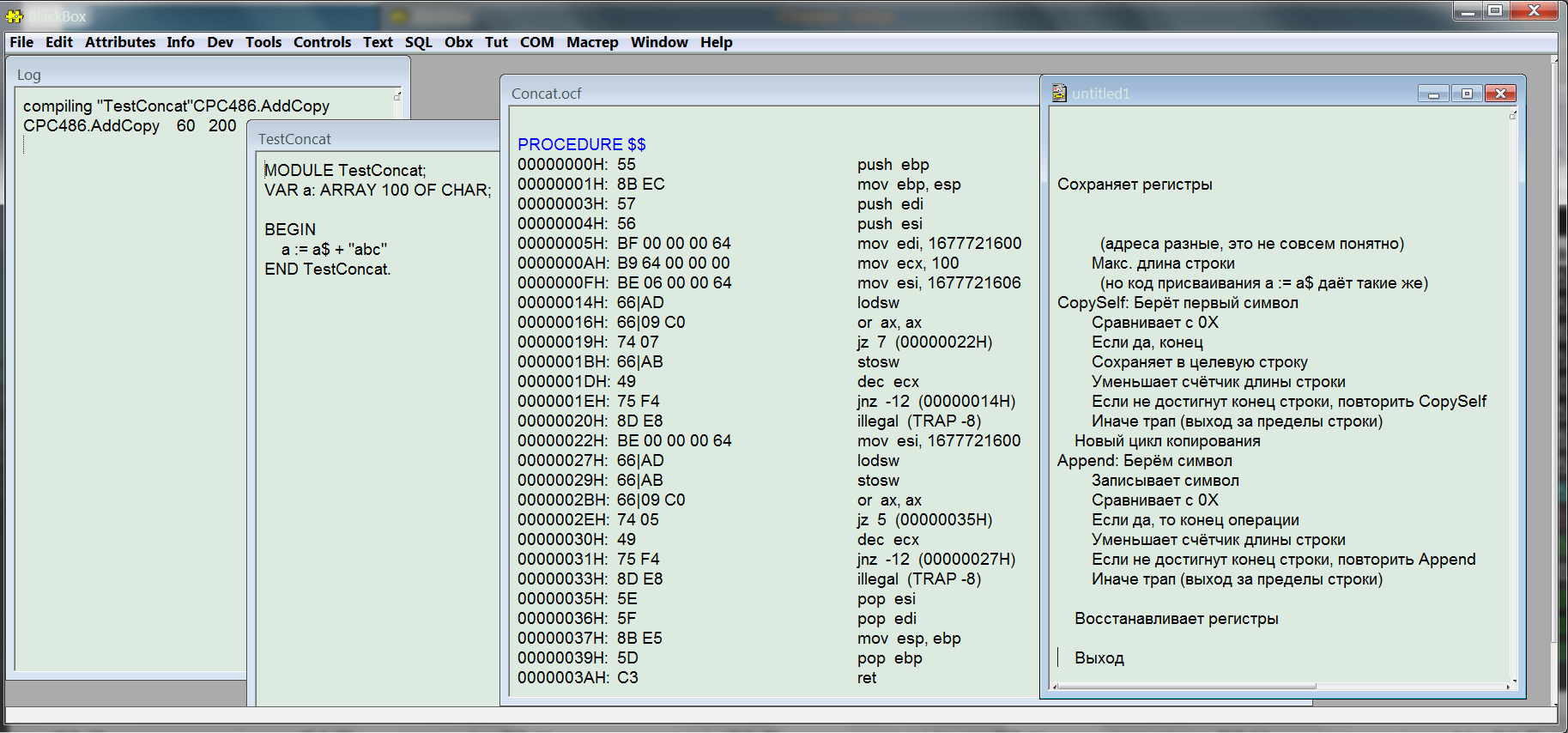This screenshot has height=733, width=1568.
Task: Open the Dev menu
Action: pyautogui.click(x=220, y=42)
